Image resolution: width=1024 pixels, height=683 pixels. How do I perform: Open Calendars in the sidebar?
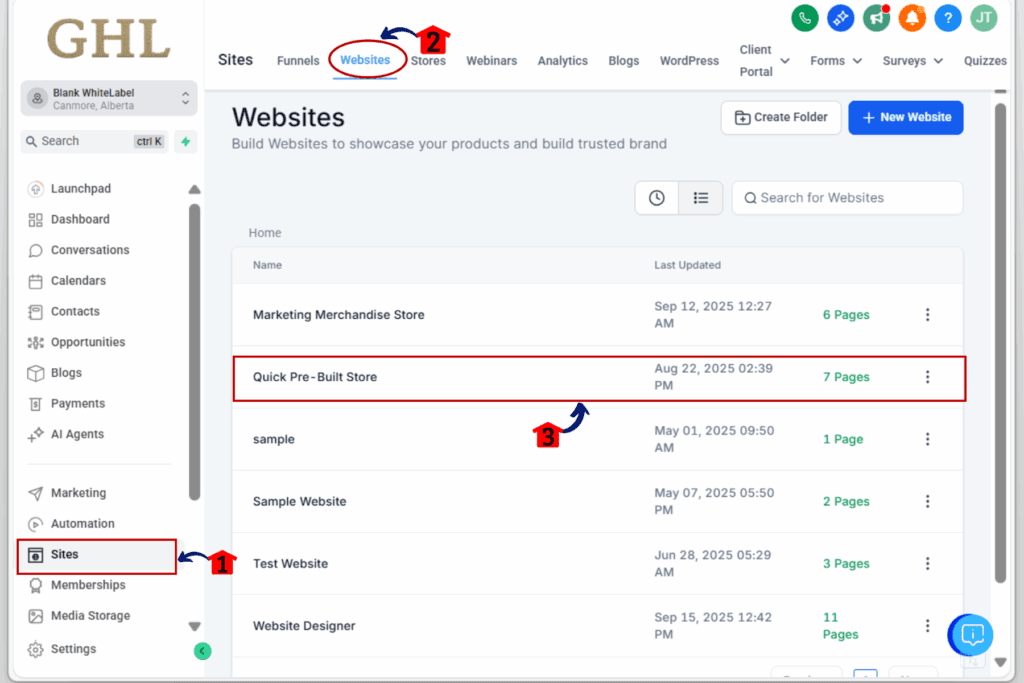78,281
